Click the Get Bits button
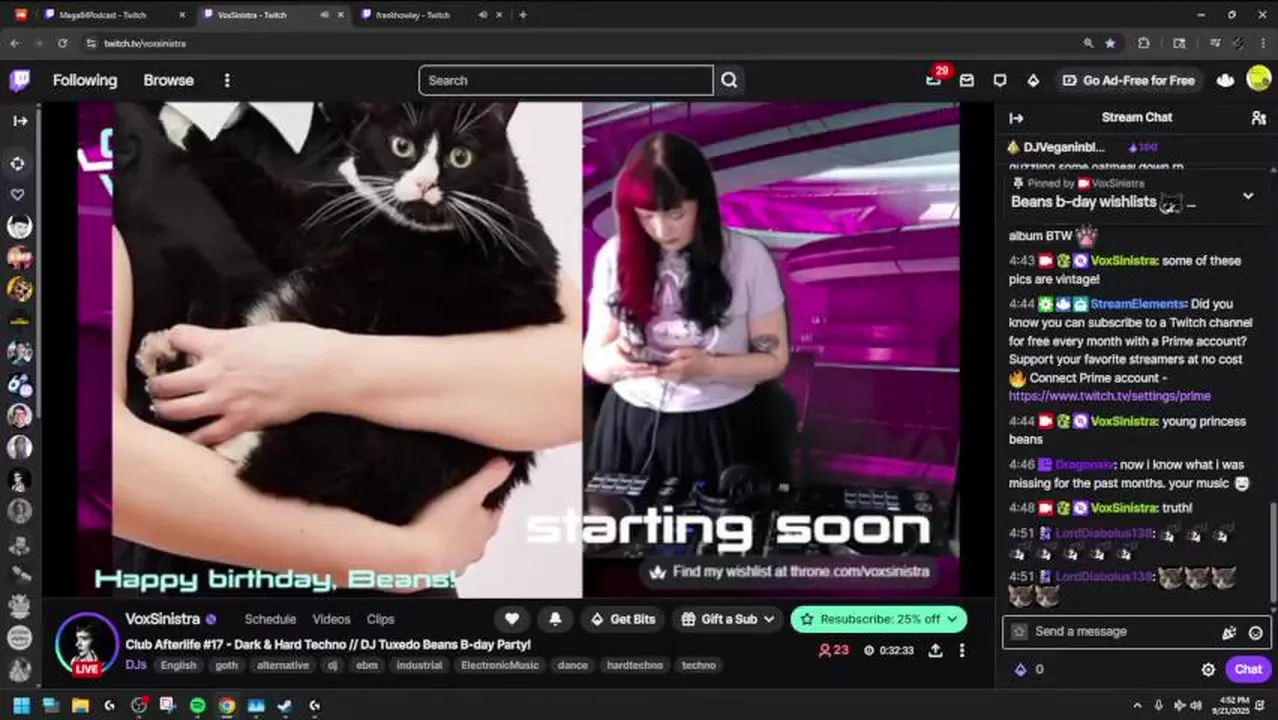This screenshot has height=720, width=1278. (623, 619)
